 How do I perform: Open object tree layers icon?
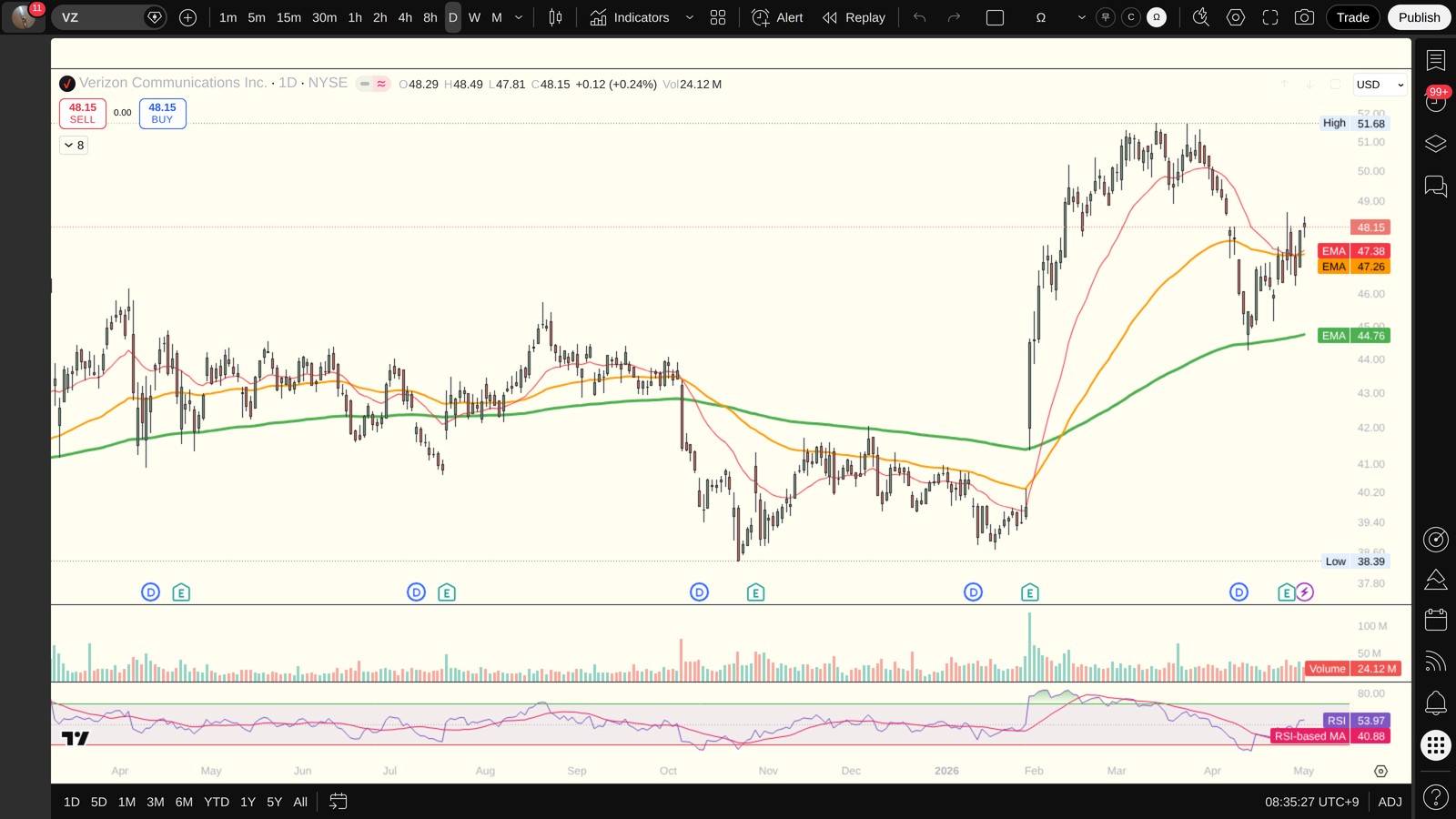coord(1436,144)
